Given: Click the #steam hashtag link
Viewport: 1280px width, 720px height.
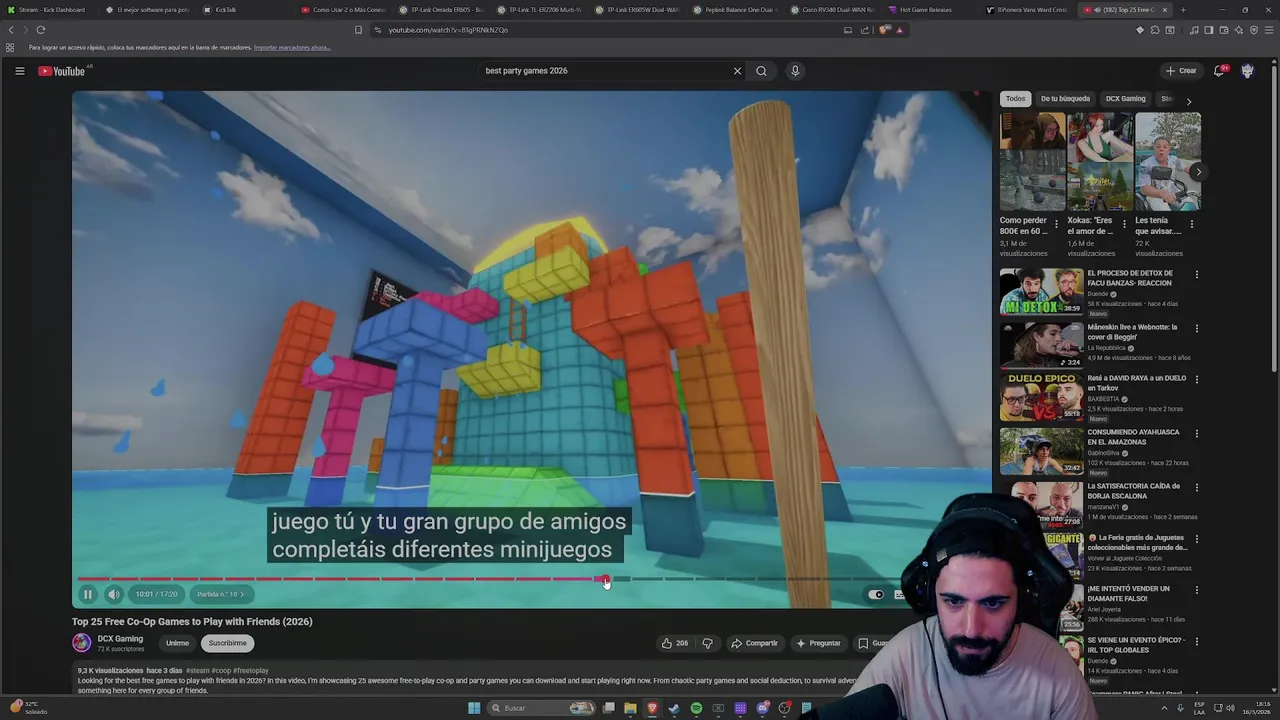Looking at the screenshot, I should click(197, 671).
